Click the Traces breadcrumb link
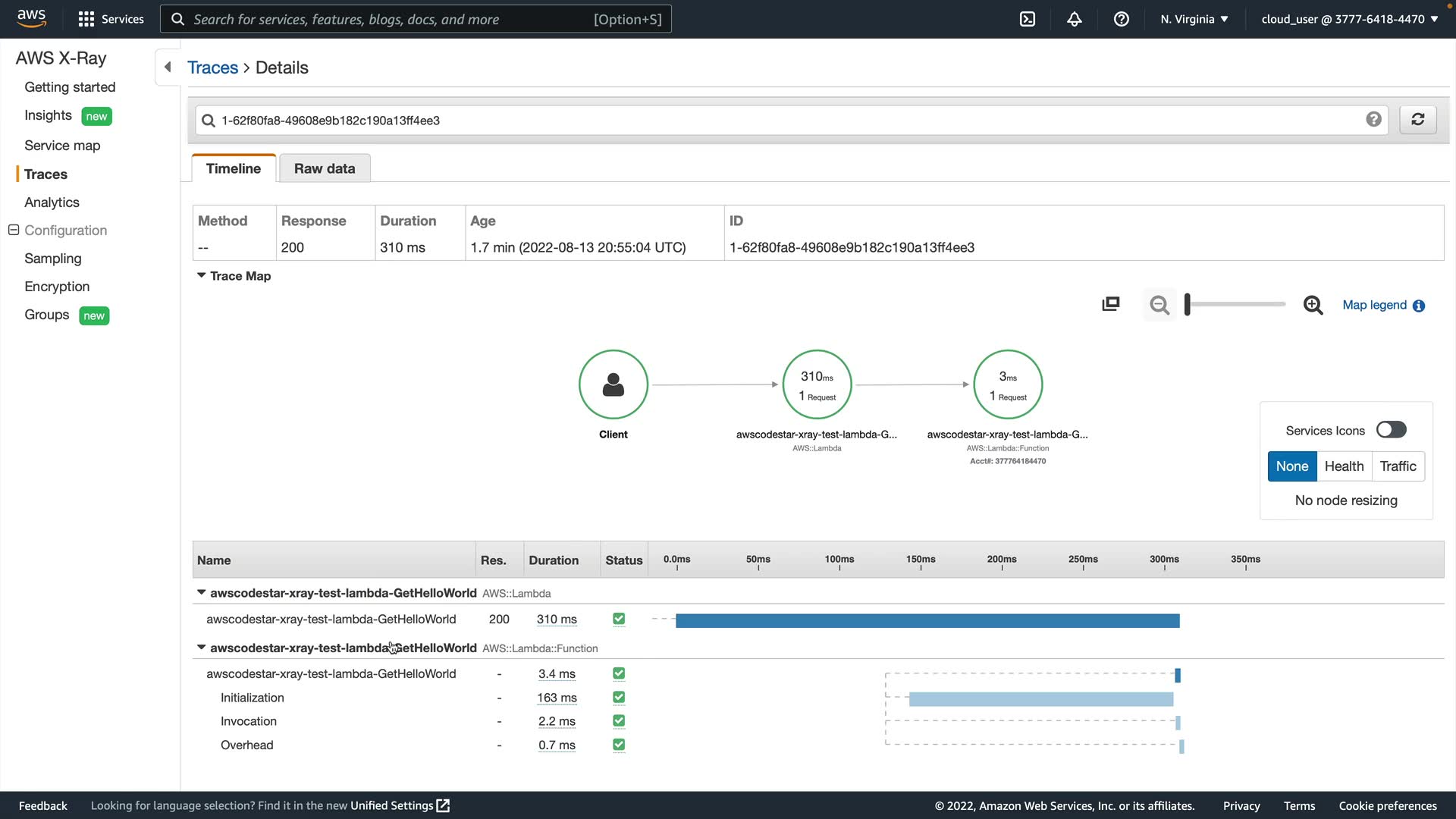 pyautogui.click(x=212, y=67)
